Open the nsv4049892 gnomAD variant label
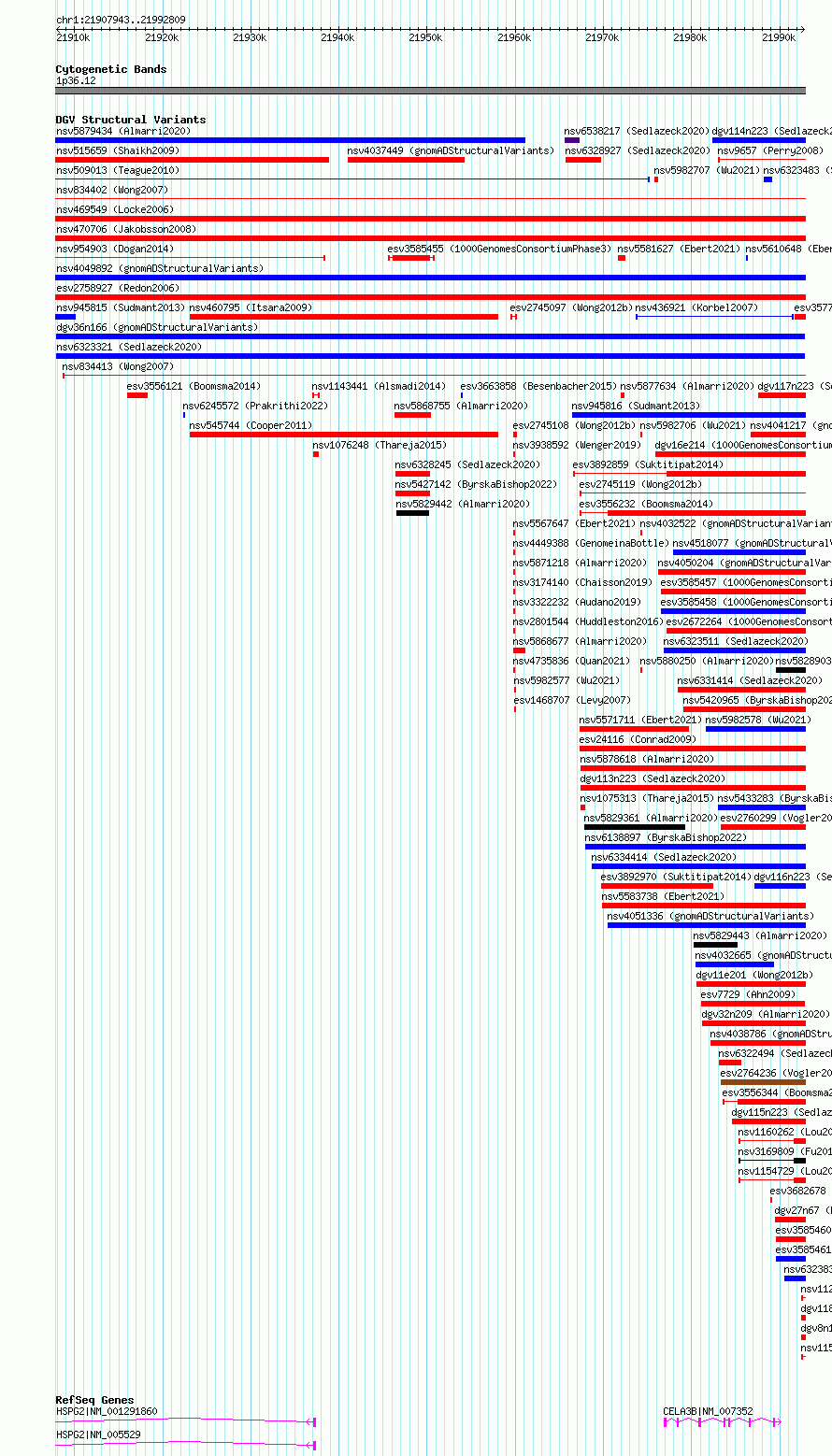This screenshot has width=832, height=1456. point(159,268)
